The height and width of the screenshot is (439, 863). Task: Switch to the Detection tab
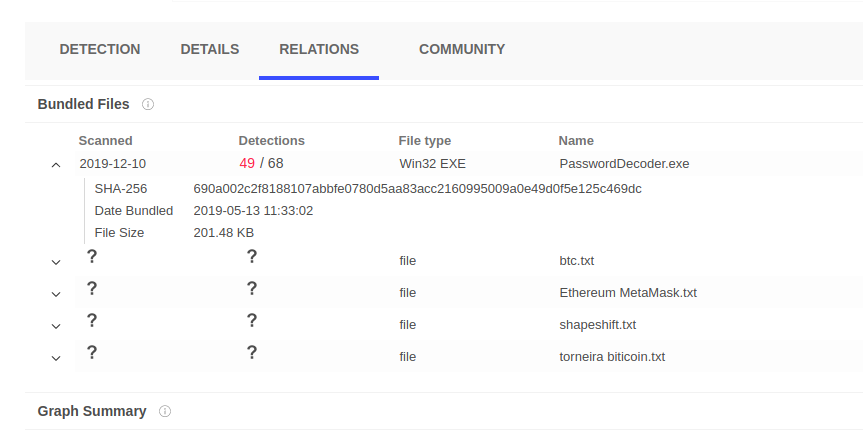(100, 49)
